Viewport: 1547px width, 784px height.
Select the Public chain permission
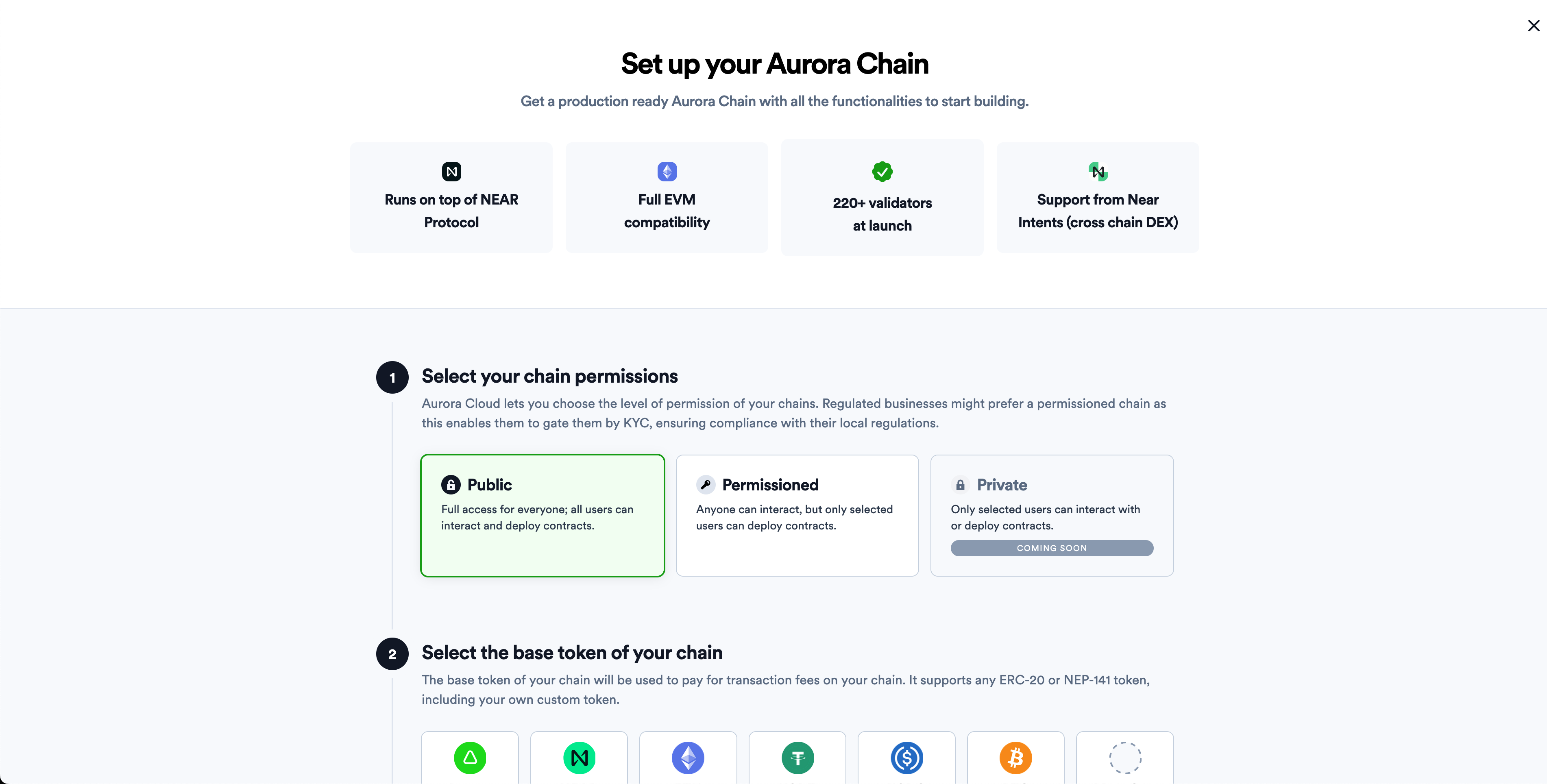coord(542,515)
